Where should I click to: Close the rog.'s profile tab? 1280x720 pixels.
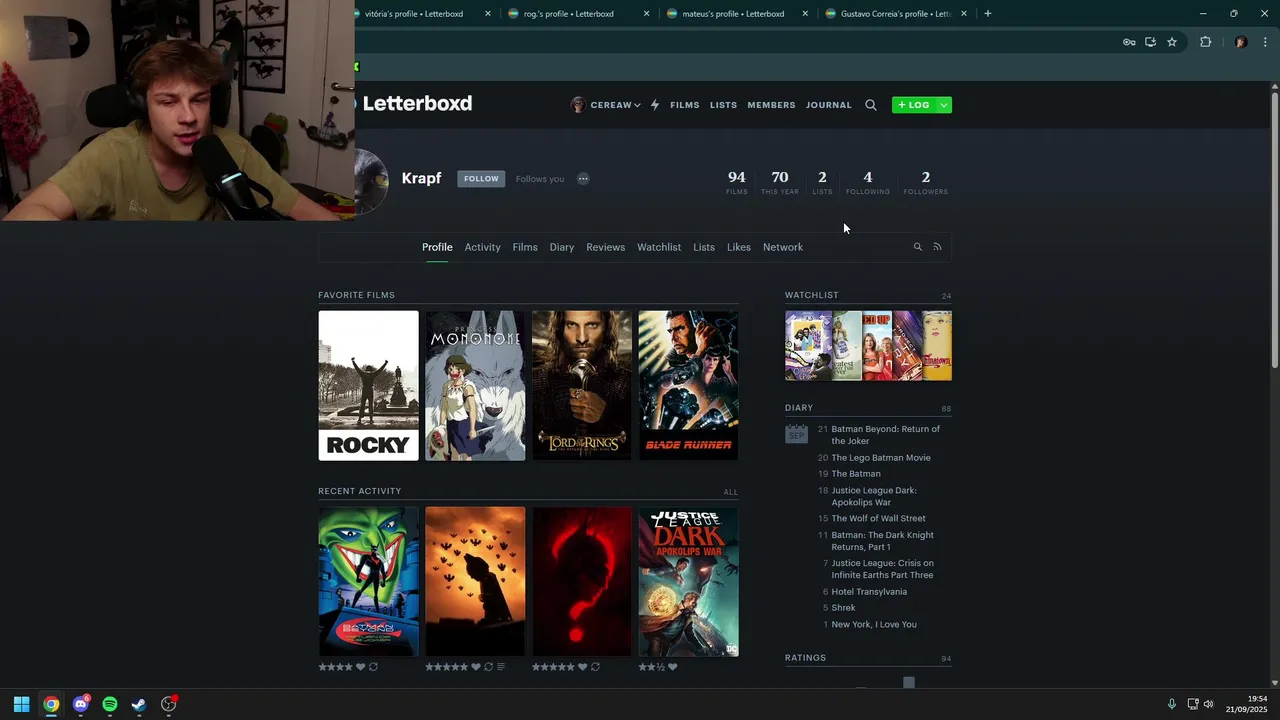pos(646,14)
